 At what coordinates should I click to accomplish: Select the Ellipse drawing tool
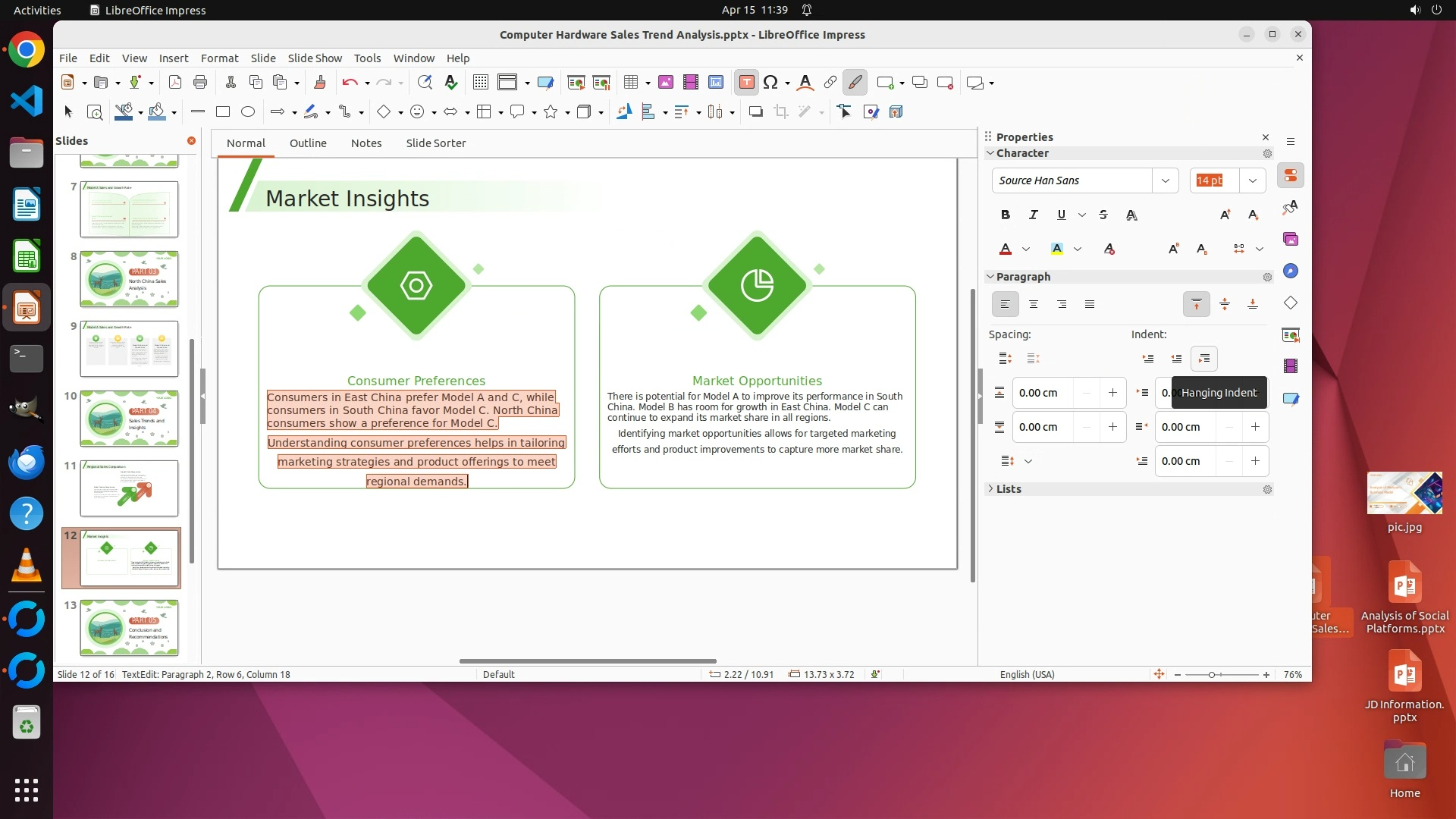pyautogui.click(x=247, y=112)
